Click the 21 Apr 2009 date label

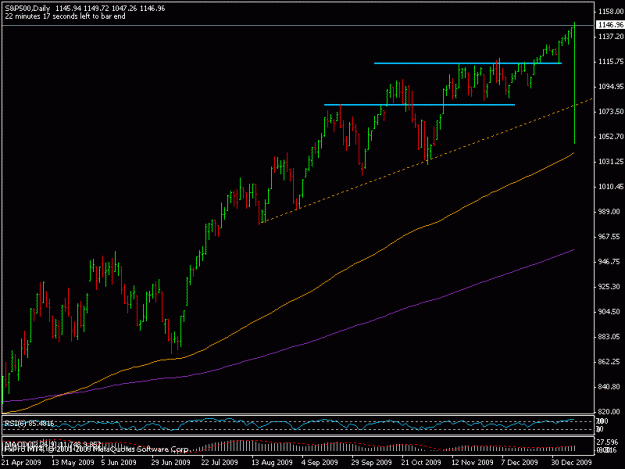pos(22,462)
